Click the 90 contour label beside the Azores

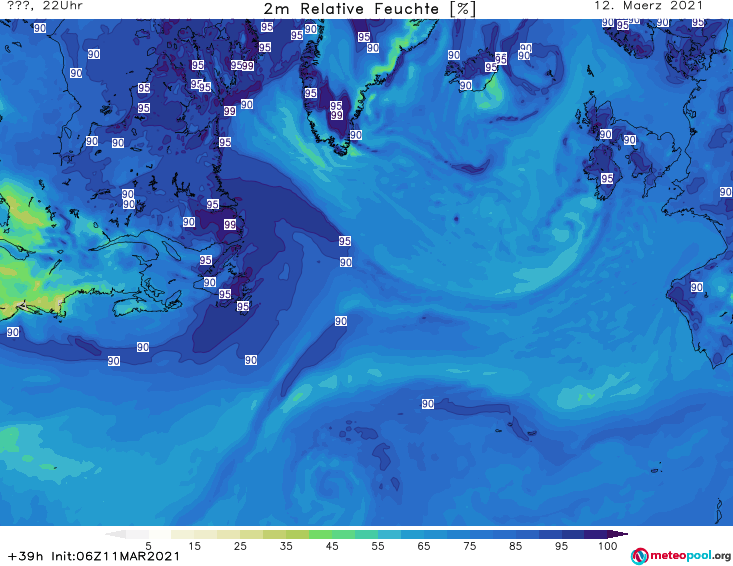[428, 404]
